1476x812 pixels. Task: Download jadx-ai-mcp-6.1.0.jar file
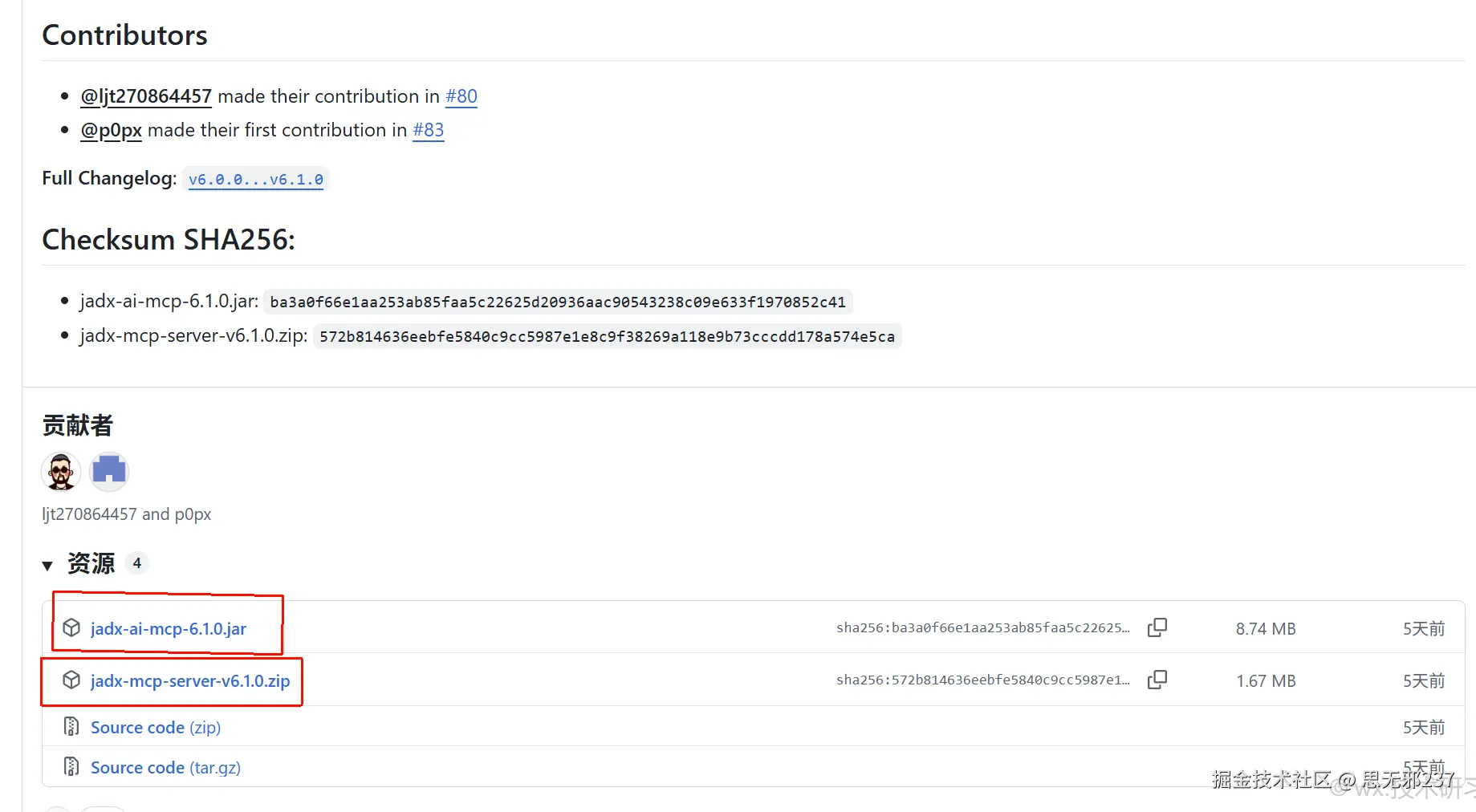pos(169,629)
